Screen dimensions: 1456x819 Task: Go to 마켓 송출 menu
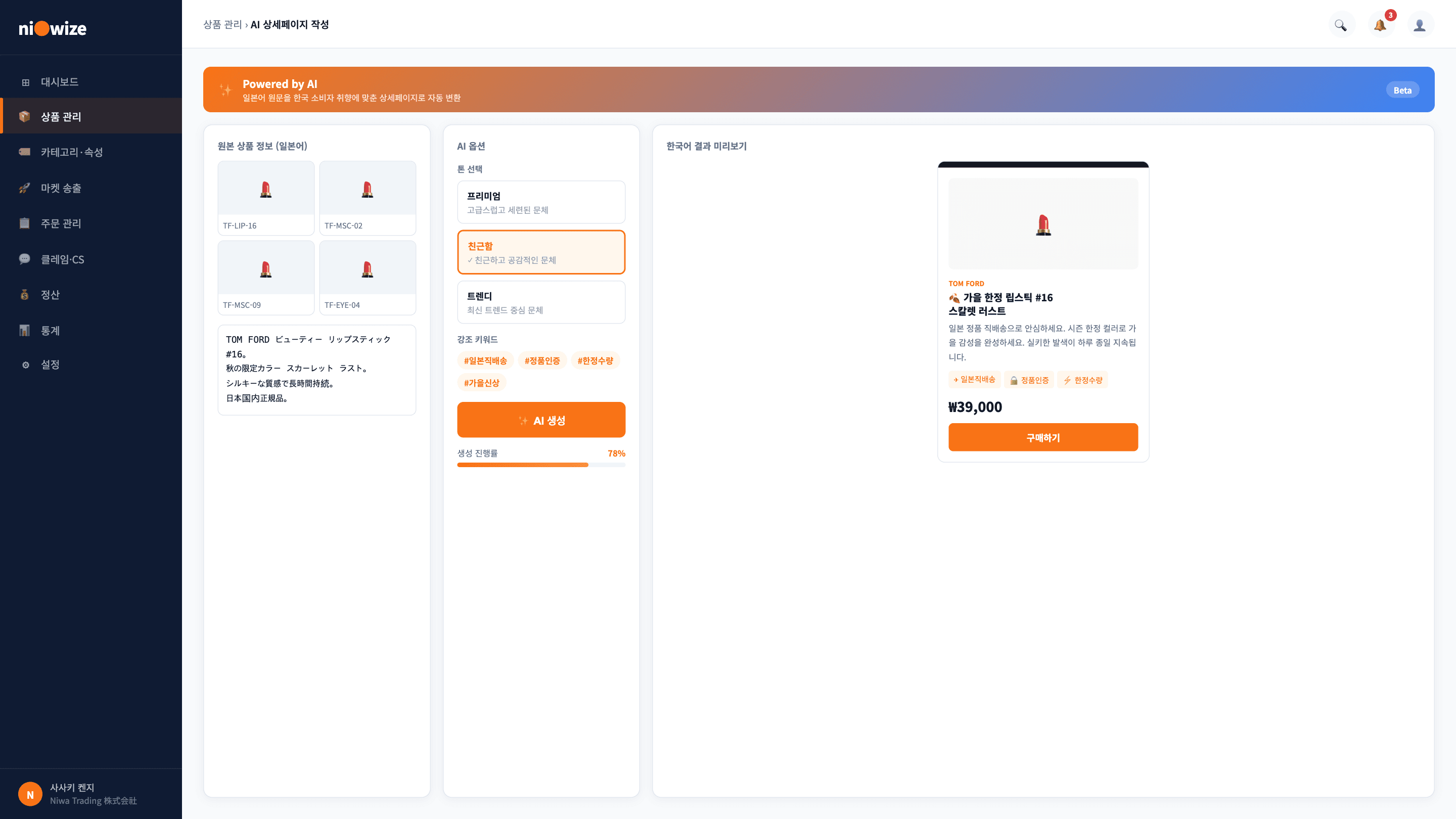click(x=91, y=188)
